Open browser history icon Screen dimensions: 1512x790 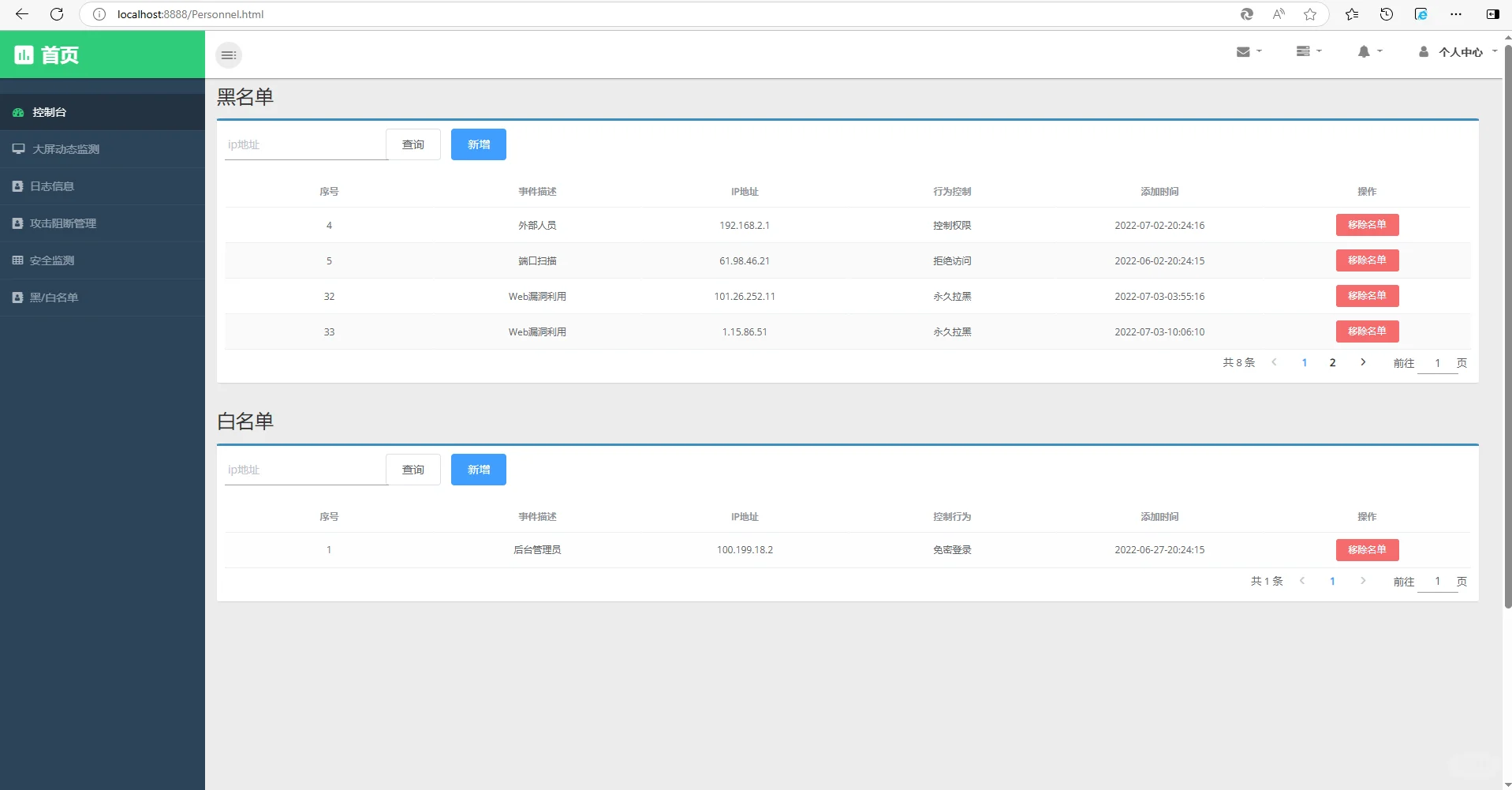click(x=1387, y=14)
